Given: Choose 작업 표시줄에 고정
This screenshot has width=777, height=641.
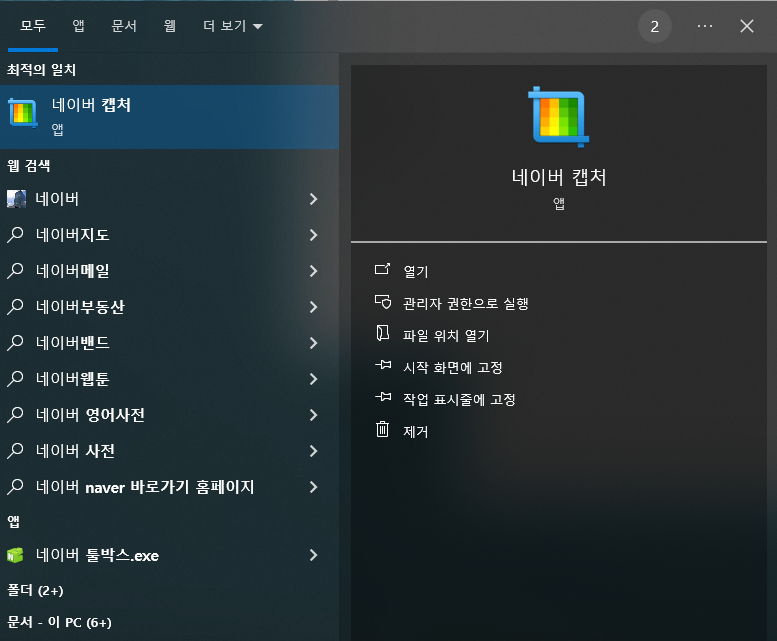Looking at the screenshot, I should click(x=459, y=399).
